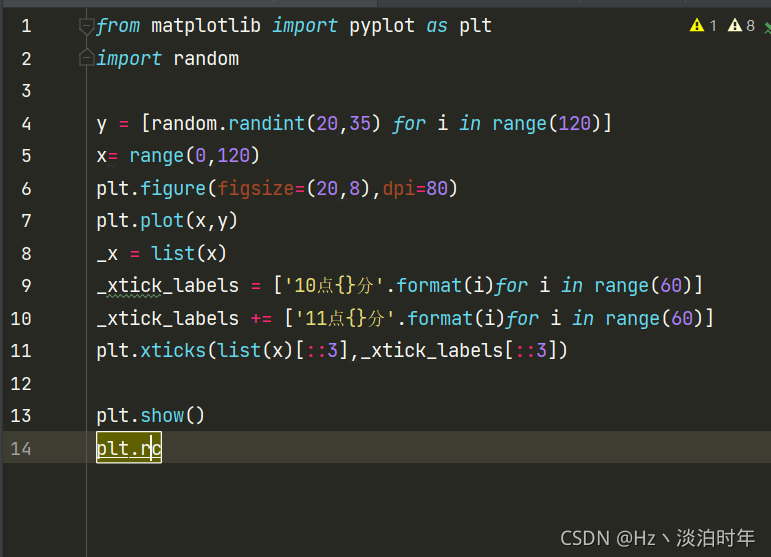Click the += operator on line 10
Viewport: 771px width, 557px height.
click(261, 319)
